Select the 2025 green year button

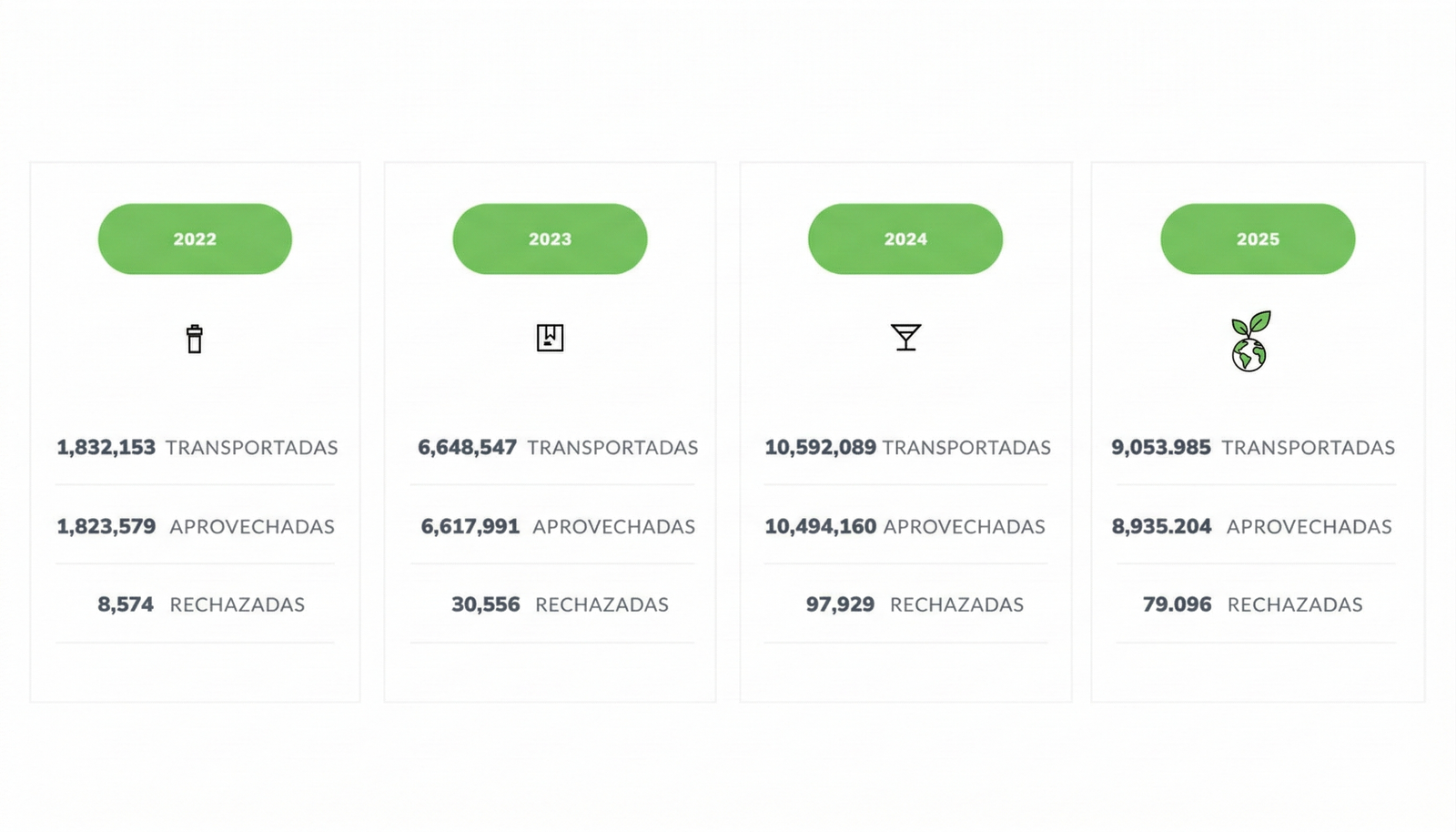(1258, 238)
